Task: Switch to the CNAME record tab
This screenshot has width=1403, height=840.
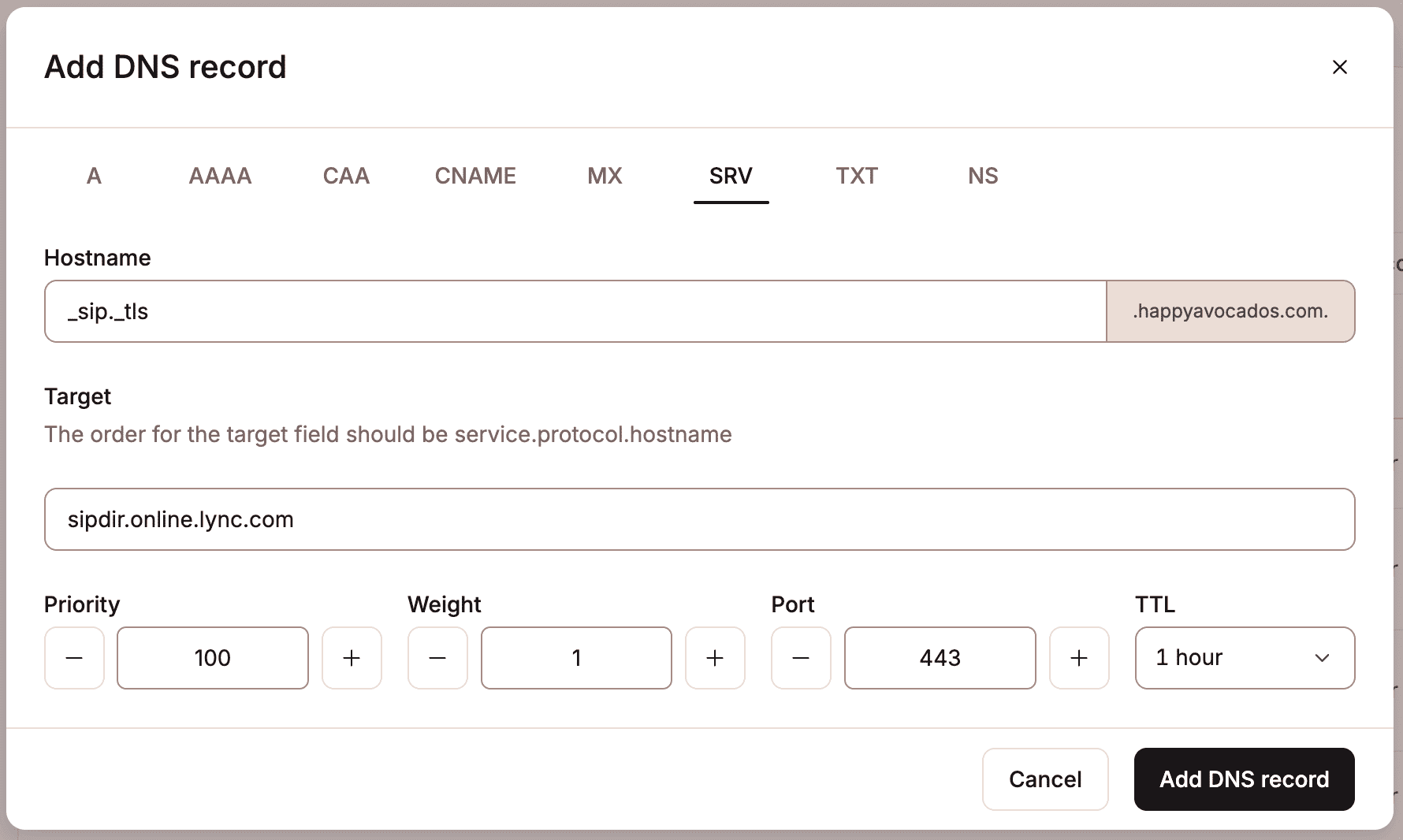Action: point(474,176)
